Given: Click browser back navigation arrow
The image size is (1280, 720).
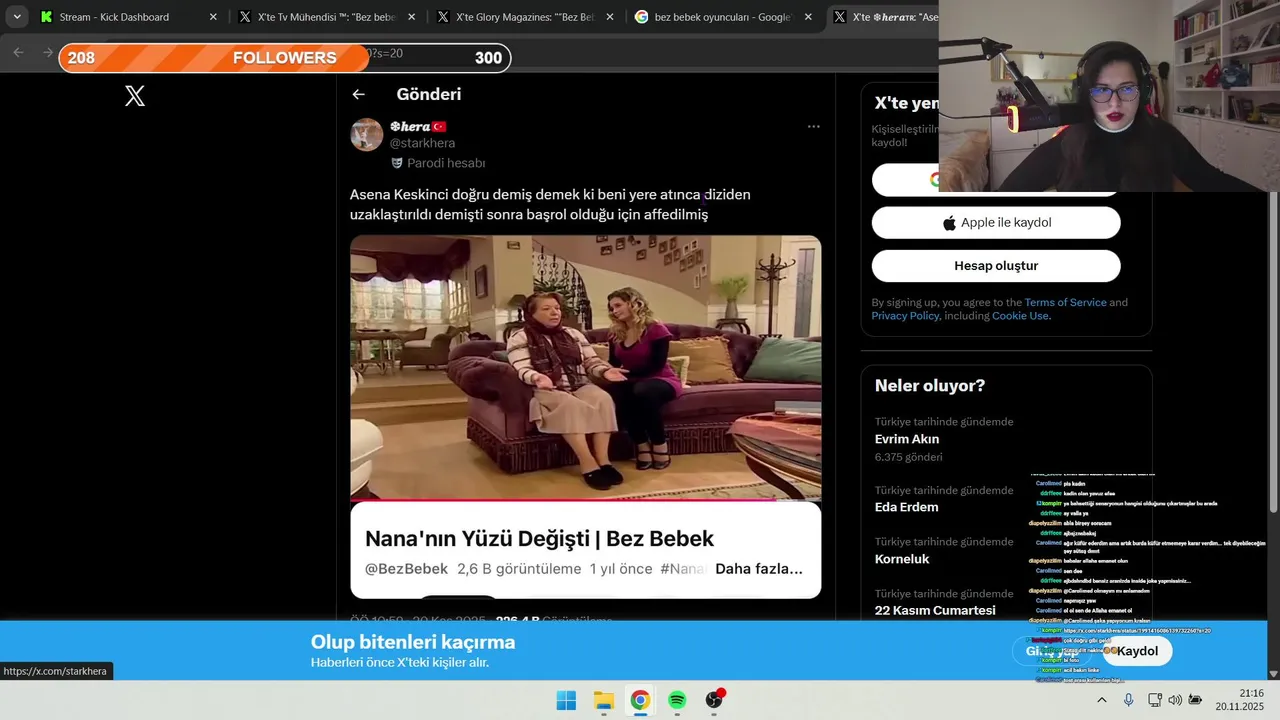Looking at the screenshot, I should (18, 52).
